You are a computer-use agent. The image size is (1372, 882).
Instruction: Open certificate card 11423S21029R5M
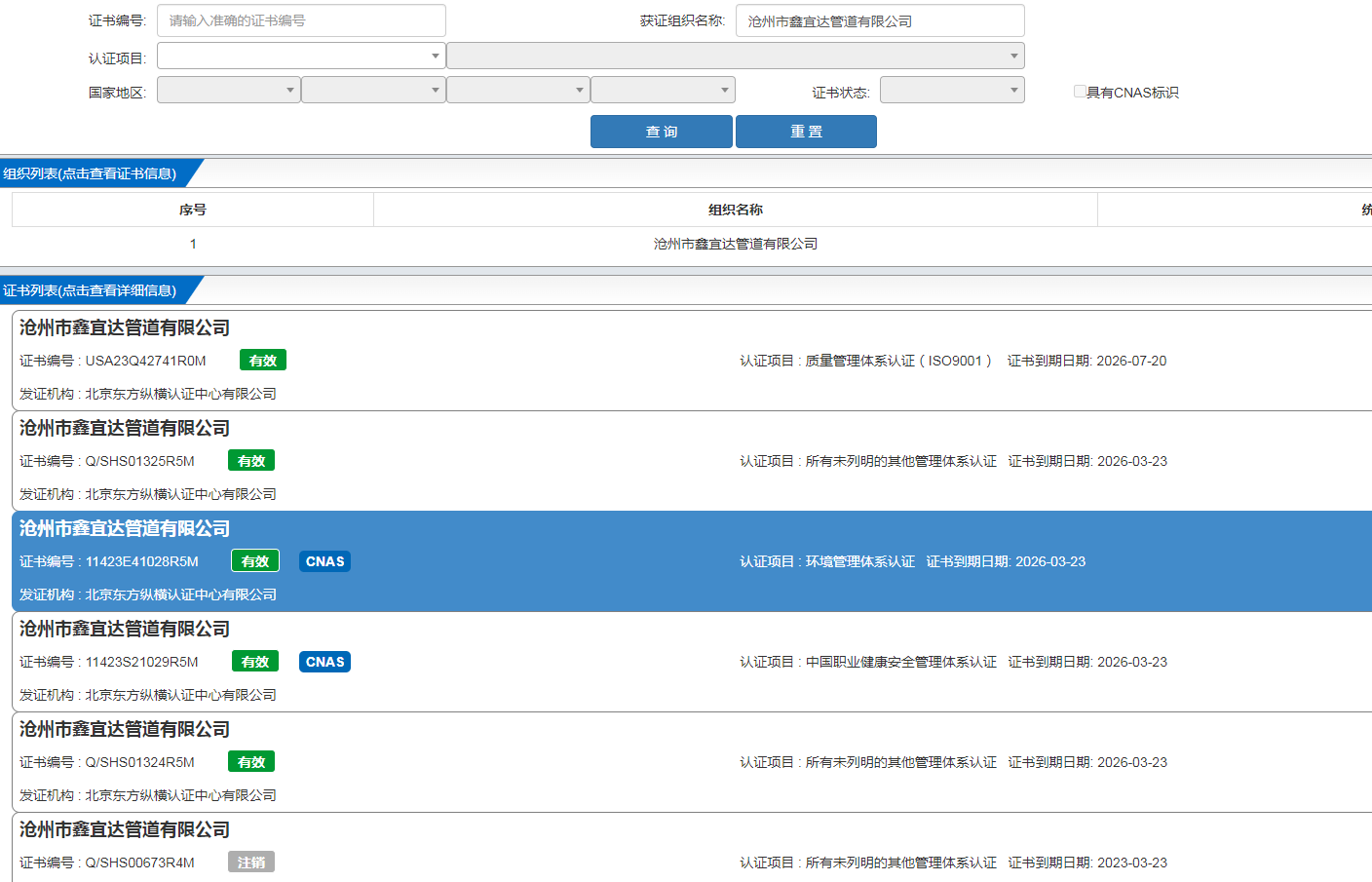click(692, 662)
